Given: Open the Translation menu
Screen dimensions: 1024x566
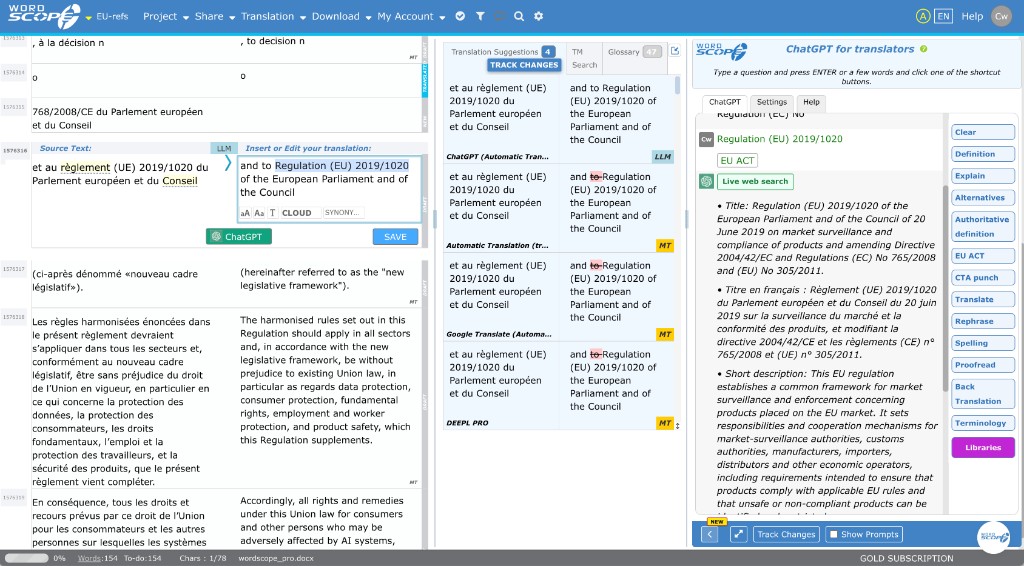Looking at the screenshot, I should tap(273, 16).
